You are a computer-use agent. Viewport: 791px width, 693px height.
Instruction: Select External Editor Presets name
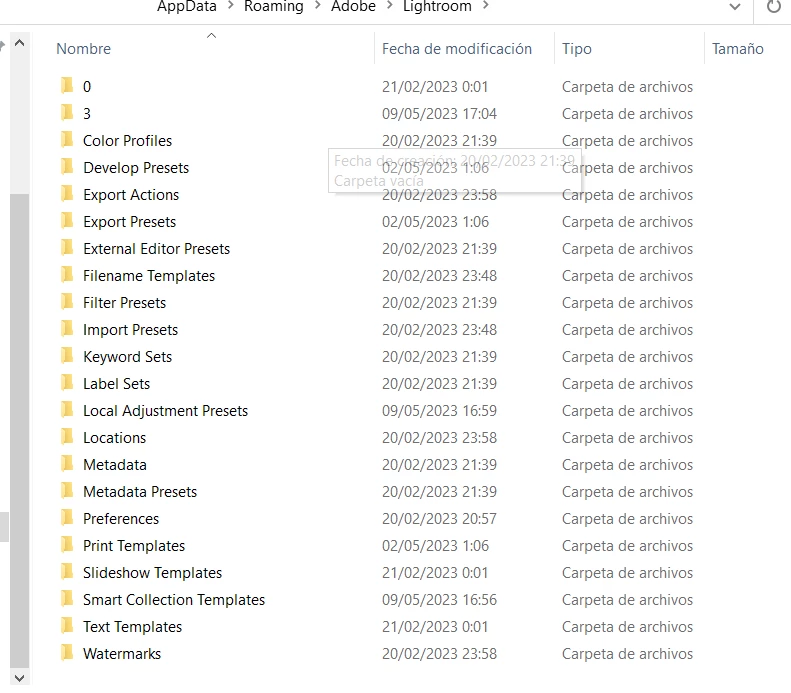[x=156, y=249]
